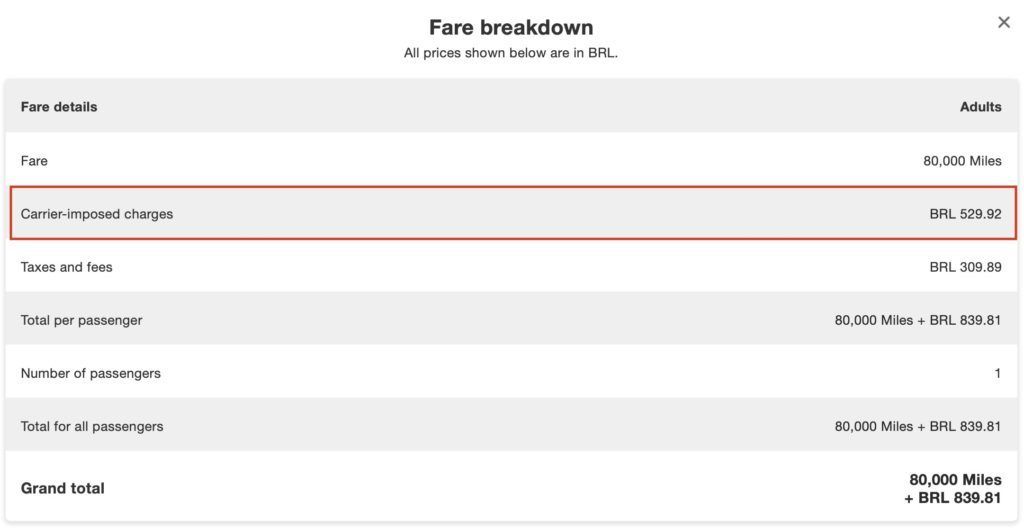Click the 80,000 Miles fare value

[962, 161]
